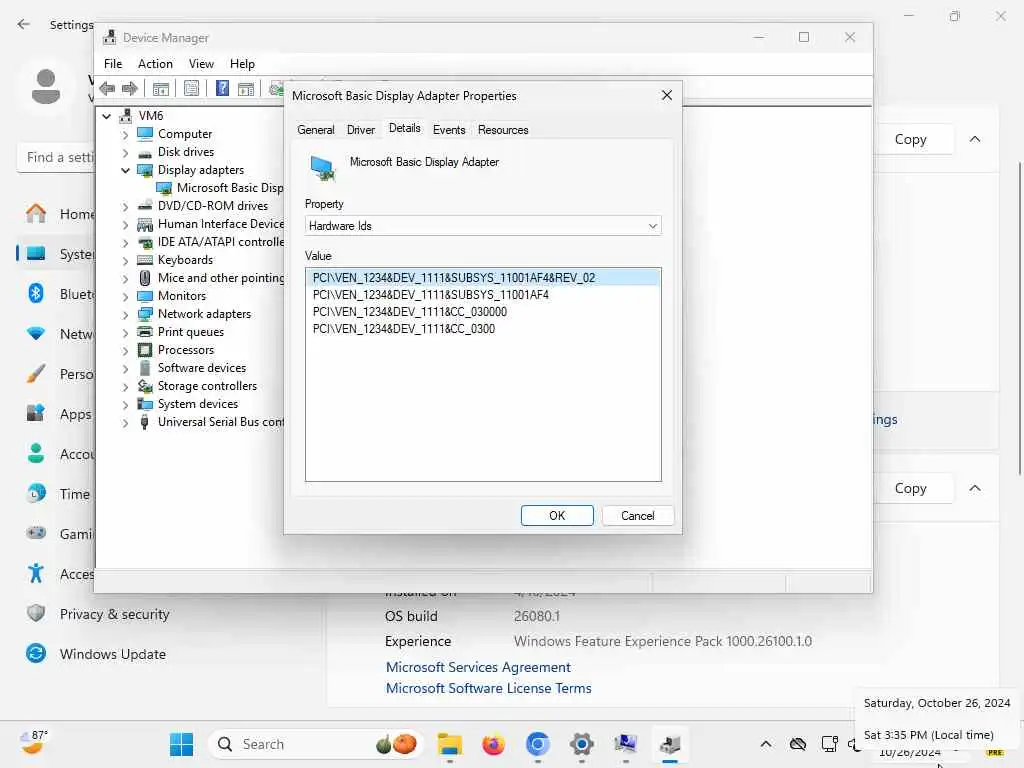Click the Show/Hide Action Pane toolbar icon

[x=246, y=88]
